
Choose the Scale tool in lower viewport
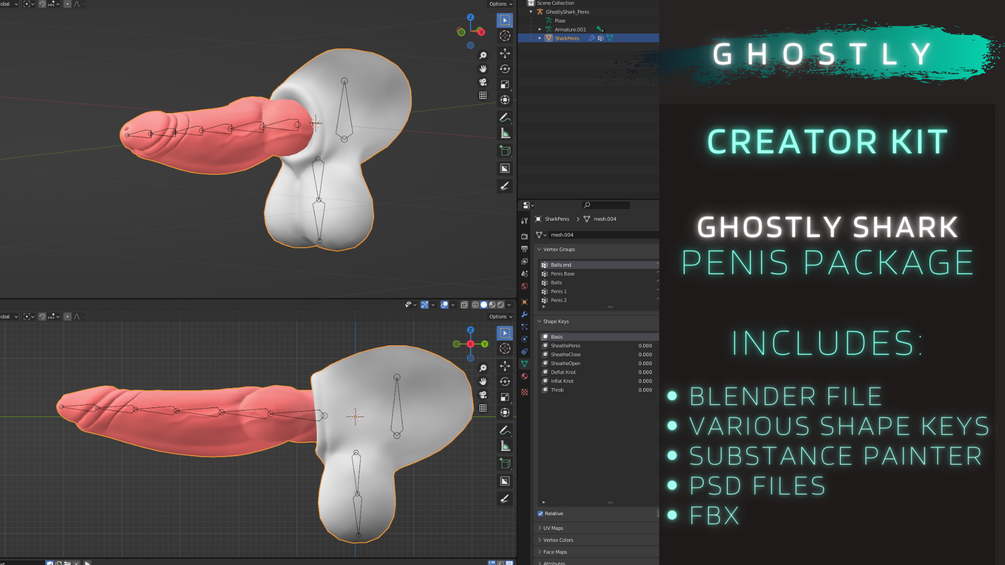tap(505, 397)
